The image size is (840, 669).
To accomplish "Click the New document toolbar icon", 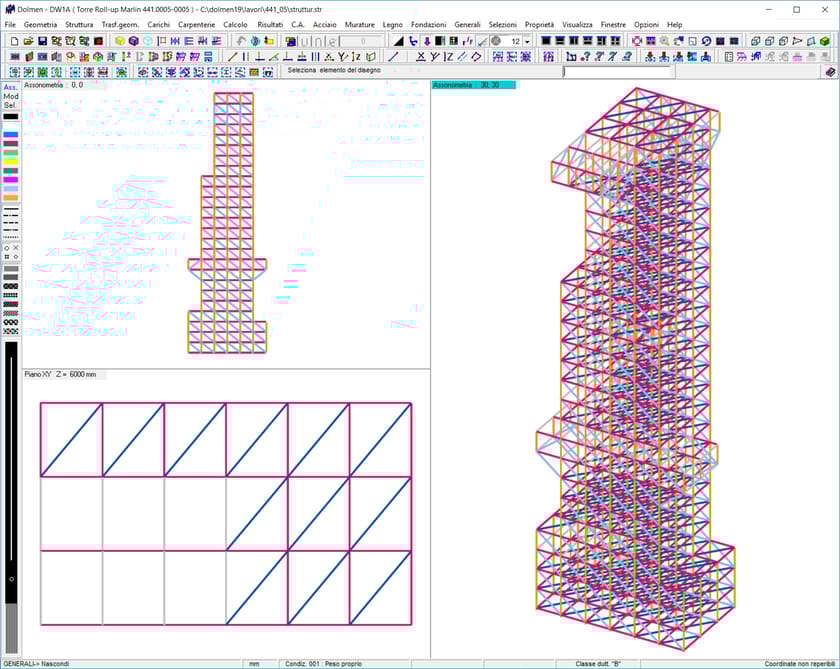I will (15, 42).
